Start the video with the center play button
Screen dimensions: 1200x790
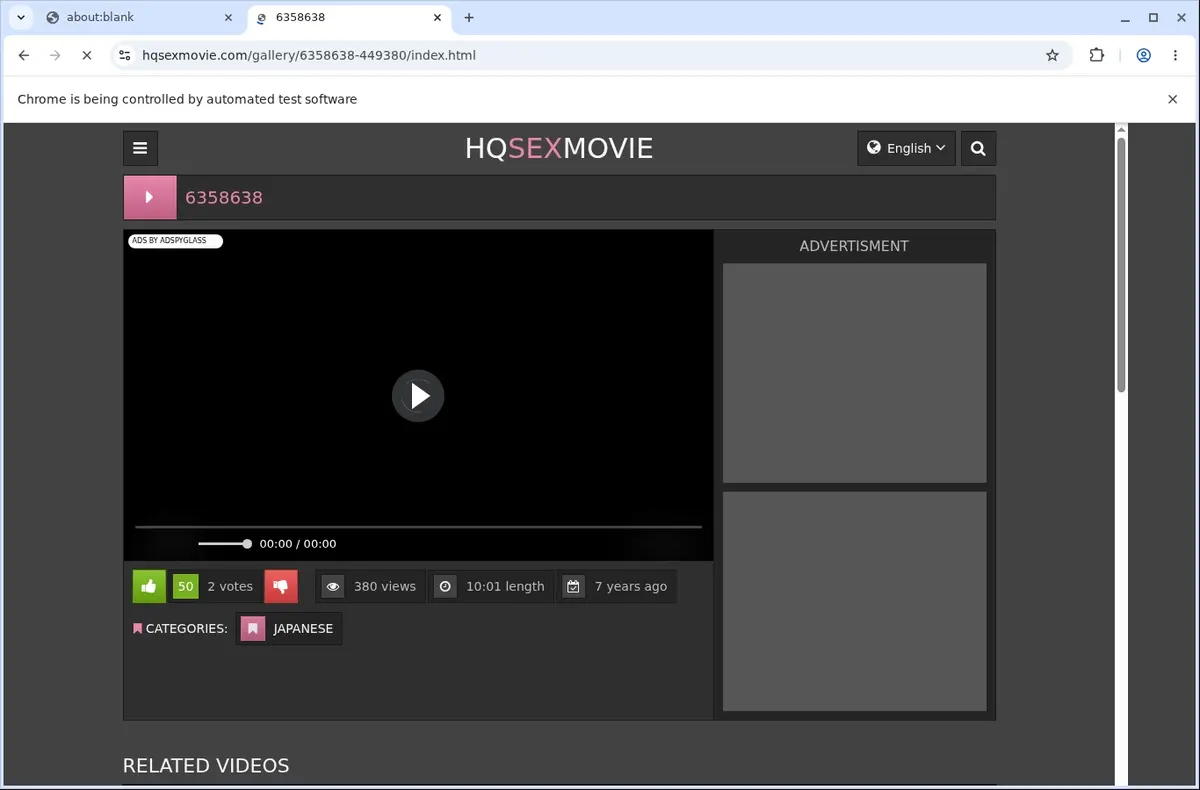[418, 396]
